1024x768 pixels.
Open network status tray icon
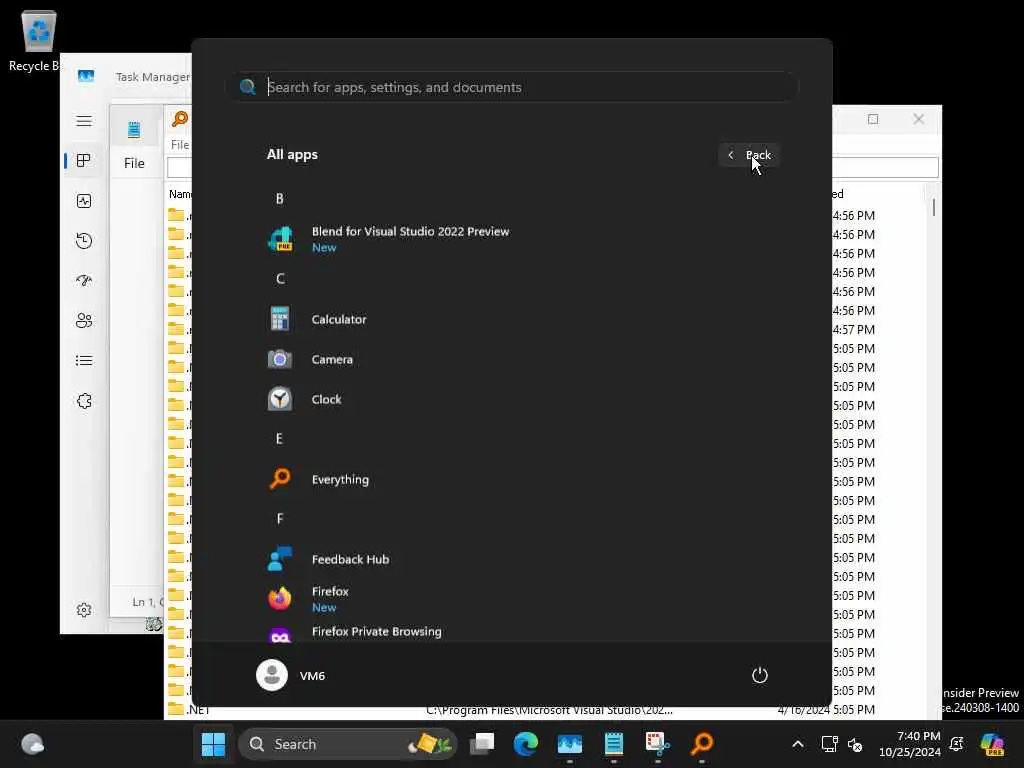tap(829, 744)
